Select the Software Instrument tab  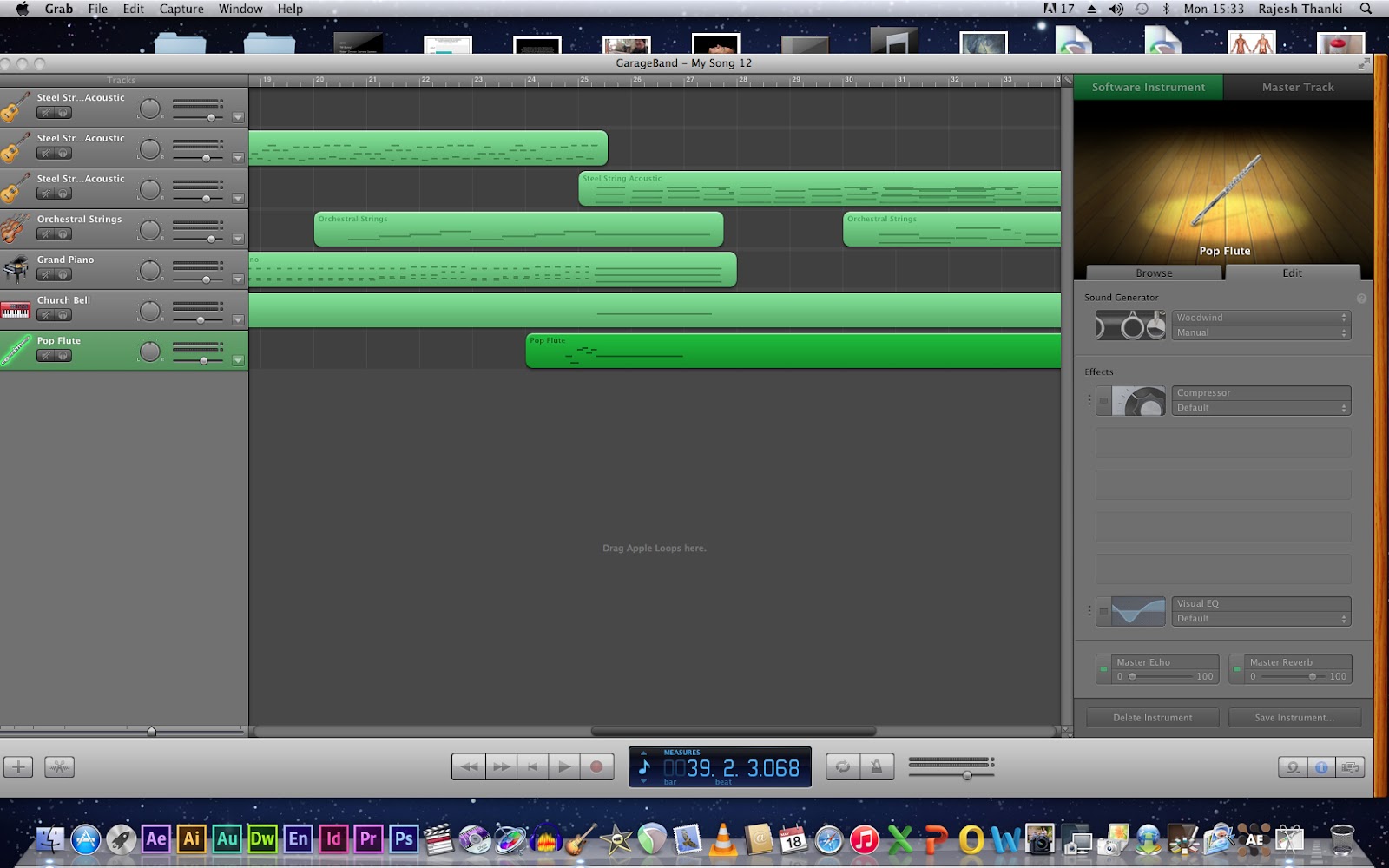pos(1149,87)
